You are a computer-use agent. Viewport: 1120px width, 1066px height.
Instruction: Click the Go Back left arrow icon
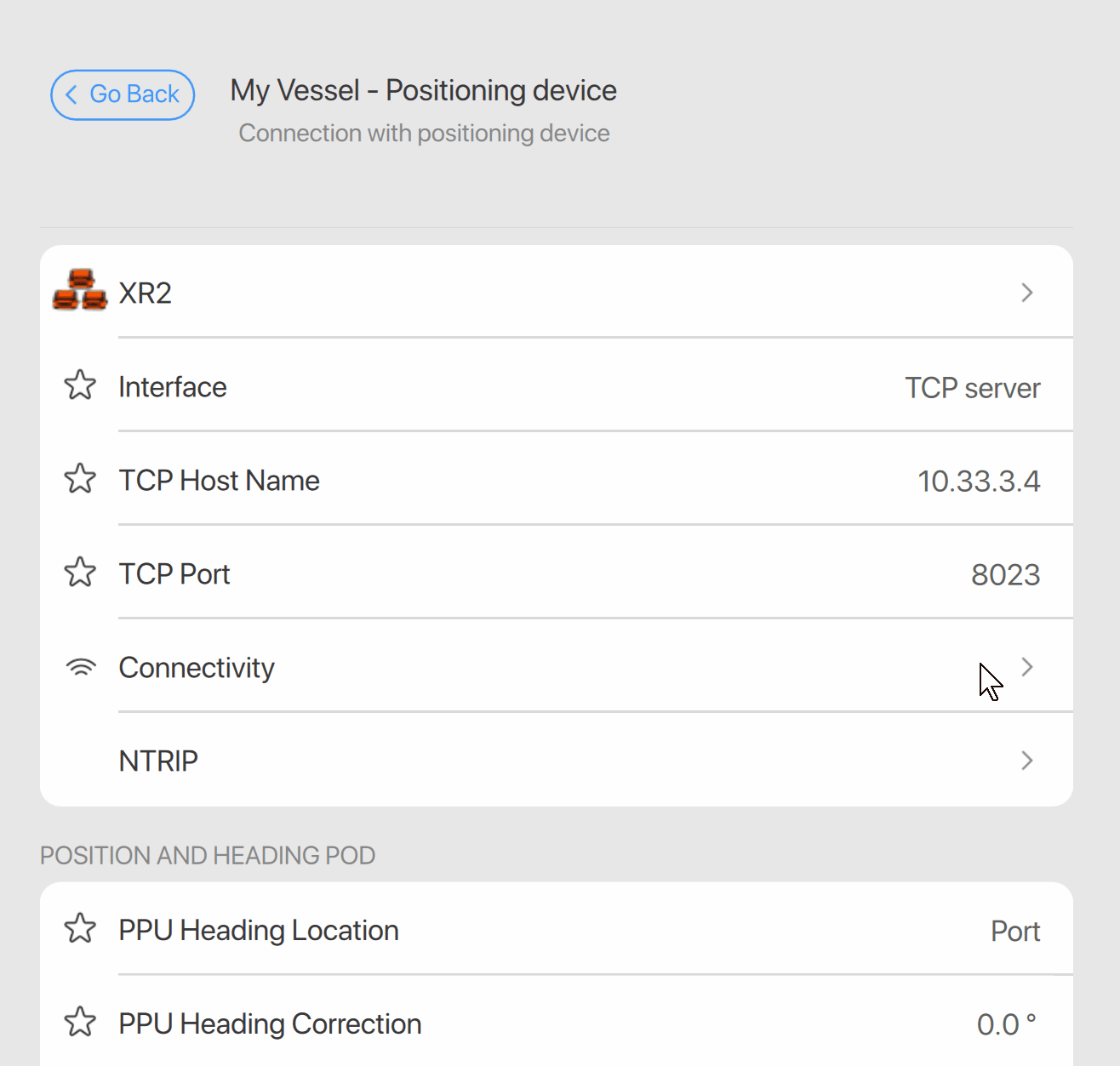pos(71,94)
